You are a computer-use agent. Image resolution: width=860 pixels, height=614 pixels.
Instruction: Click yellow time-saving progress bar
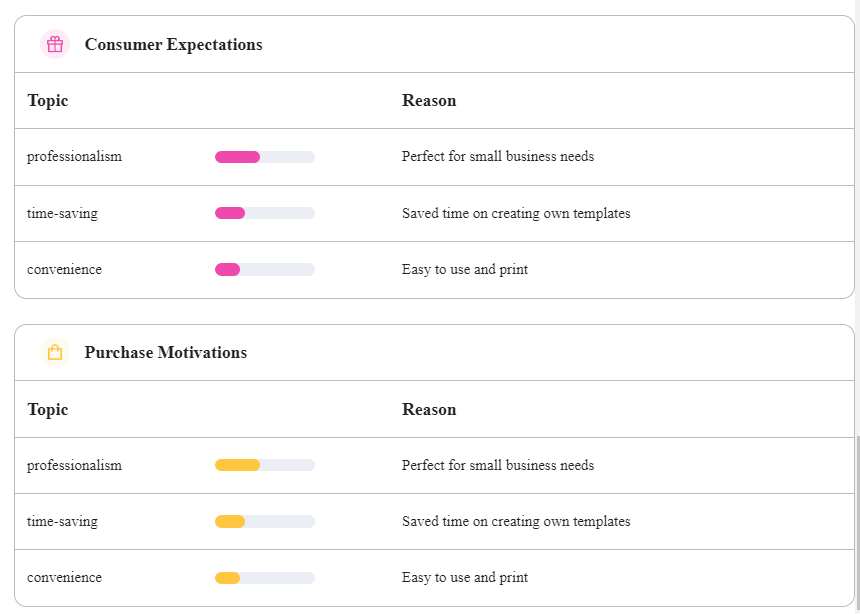tap(264, 521)
